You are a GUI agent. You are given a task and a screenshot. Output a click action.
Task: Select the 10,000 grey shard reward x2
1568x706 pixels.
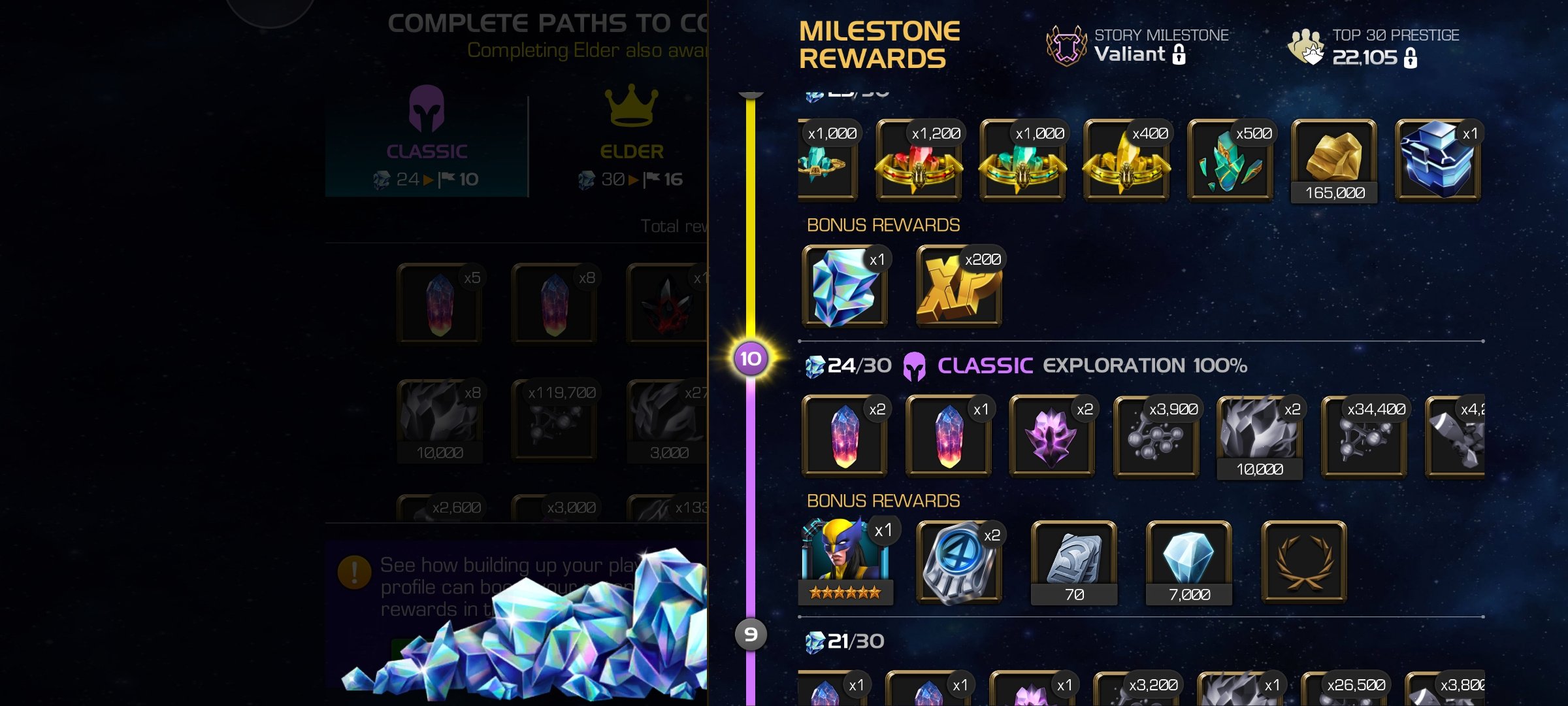pos(1260,438)
